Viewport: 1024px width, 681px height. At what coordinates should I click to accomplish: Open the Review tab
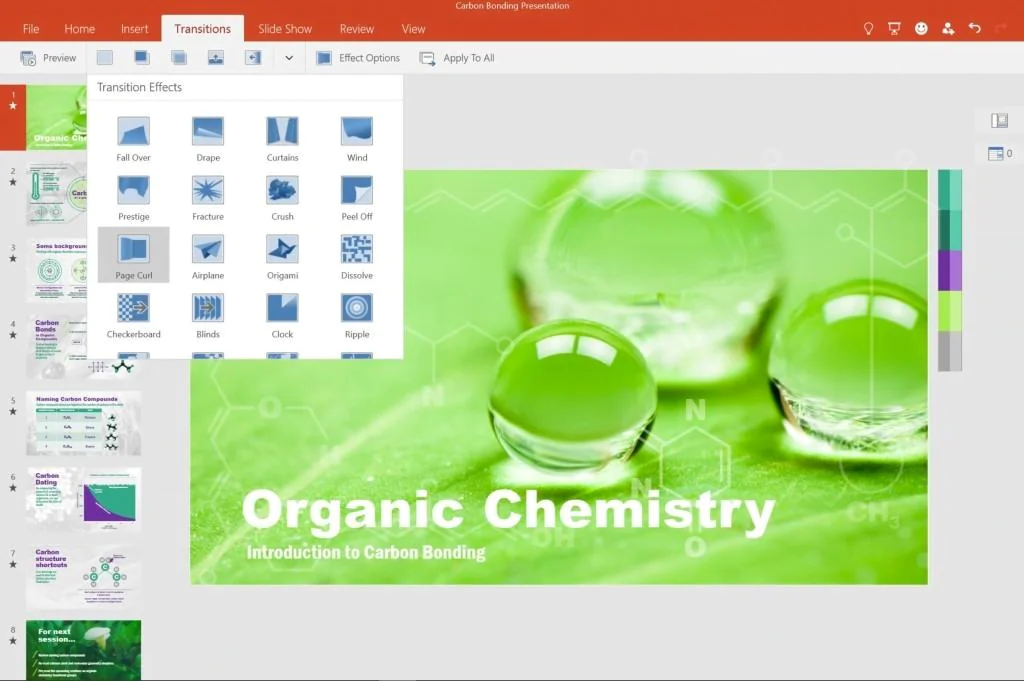356,29
